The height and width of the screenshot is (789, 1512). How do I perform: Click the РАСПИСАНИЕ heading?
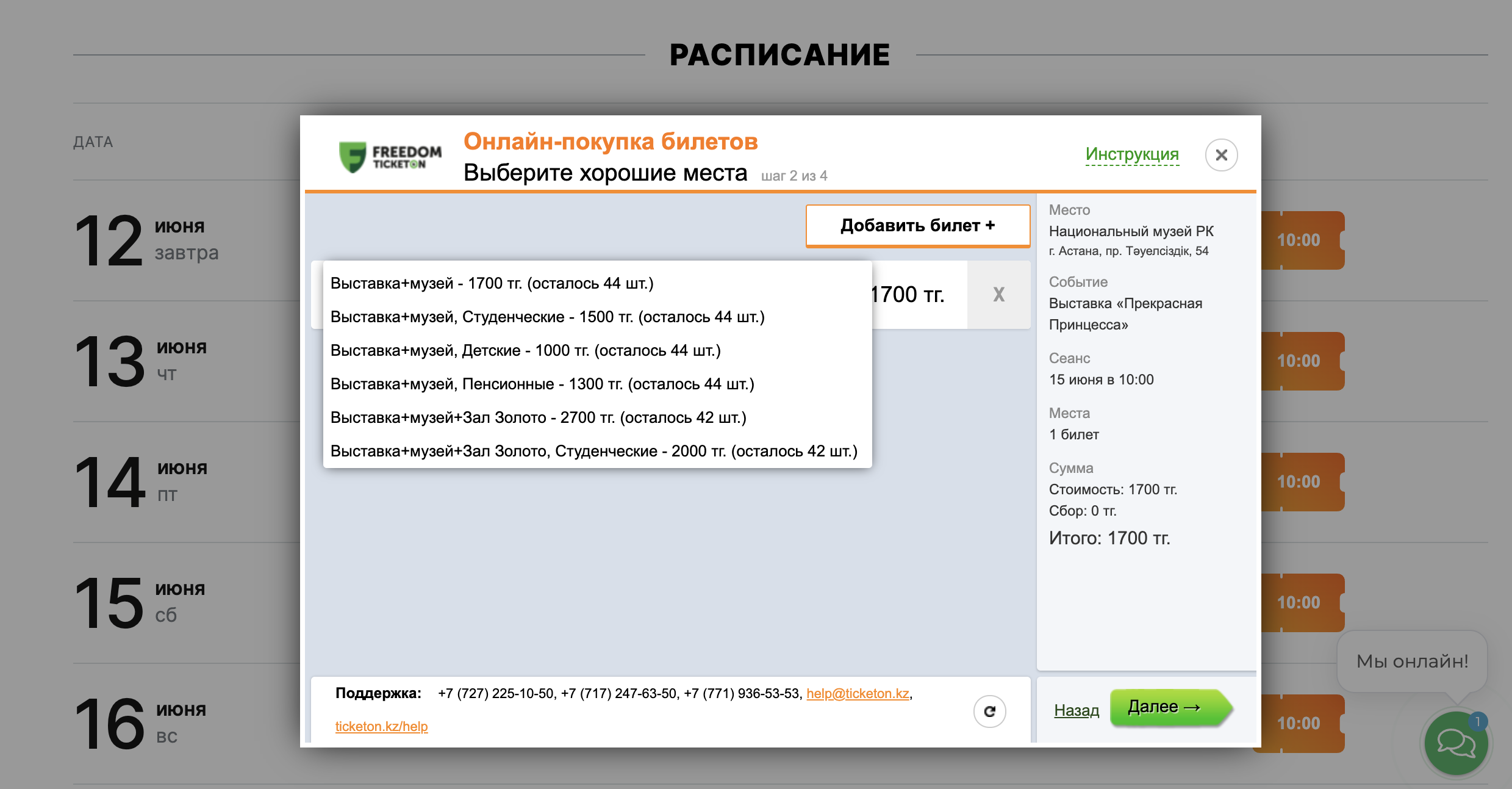pyautogui.click(x=779, y=55)
